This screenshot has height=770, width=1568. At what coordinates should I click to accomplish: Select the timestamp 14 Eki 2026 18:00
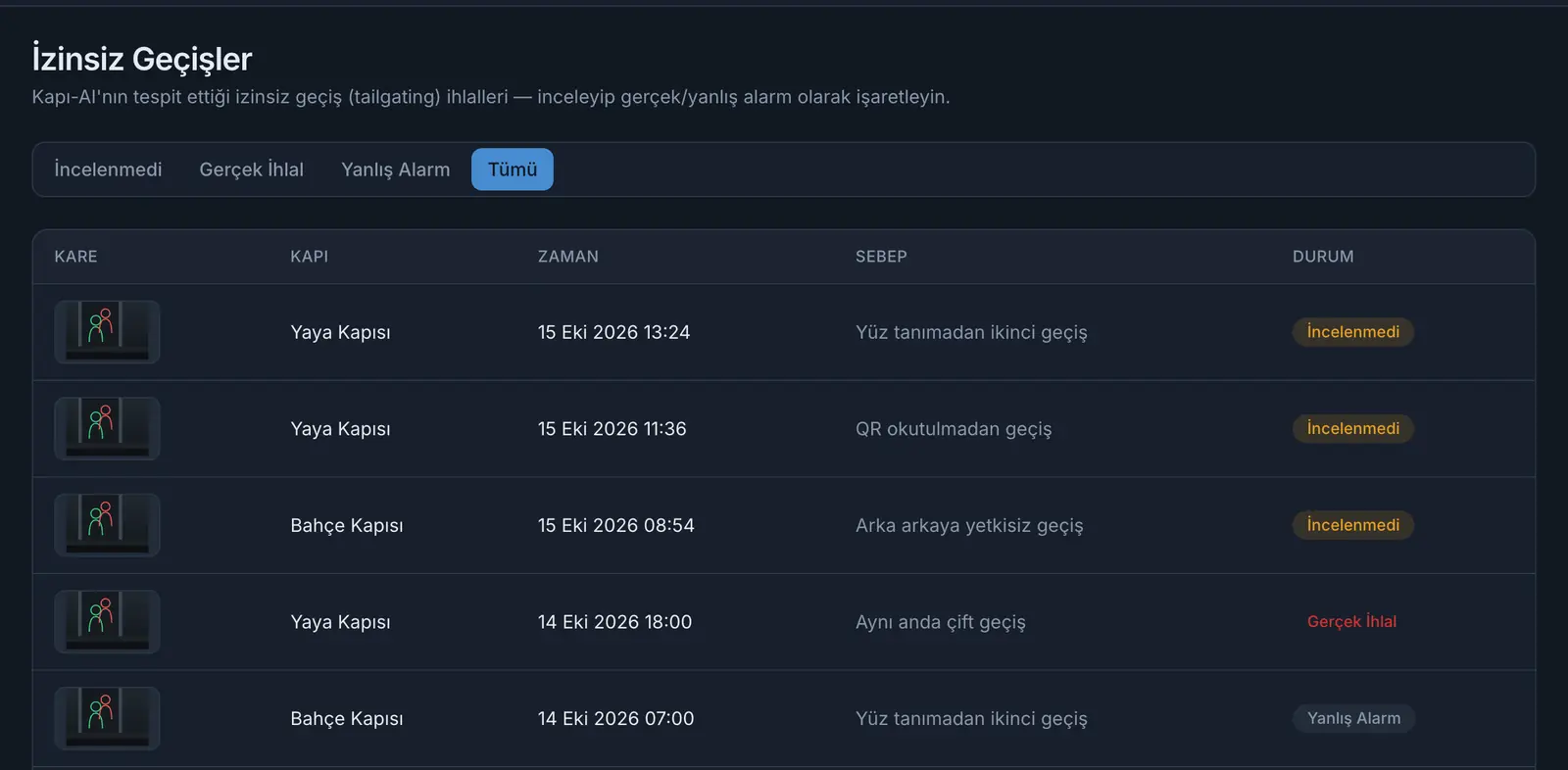tap(615, 621)
